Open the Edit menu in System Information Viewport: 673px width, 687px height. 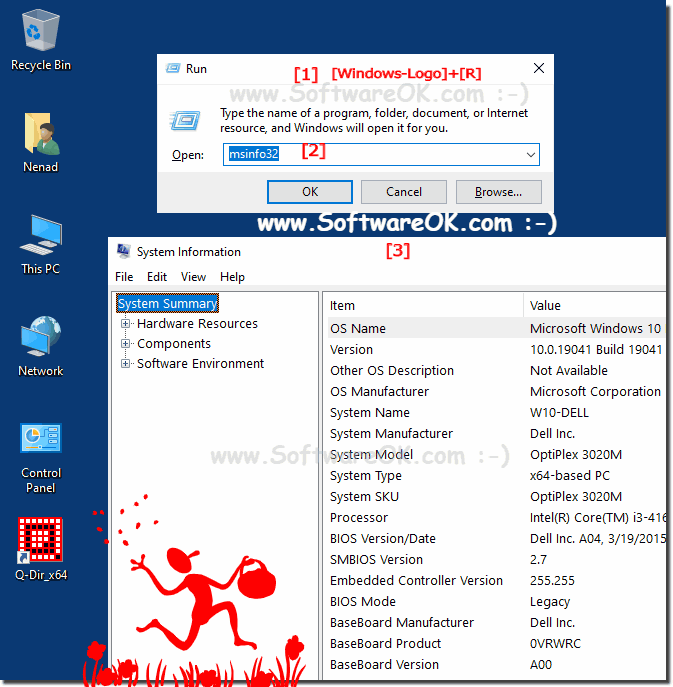[157, 277]
